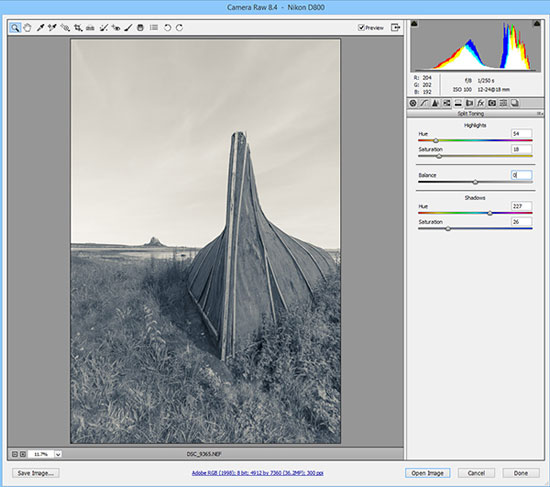Select the White Balance eyedropper tool
The width and height of the screenshot is (550, 487).
coord(40,27)
